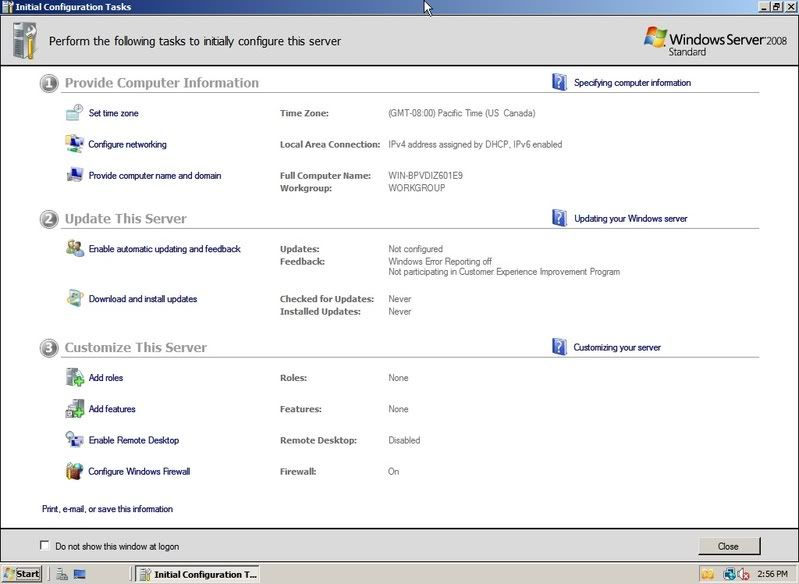Click the Configure networking icon
The image size is (799, 584).
coord(74,144)
